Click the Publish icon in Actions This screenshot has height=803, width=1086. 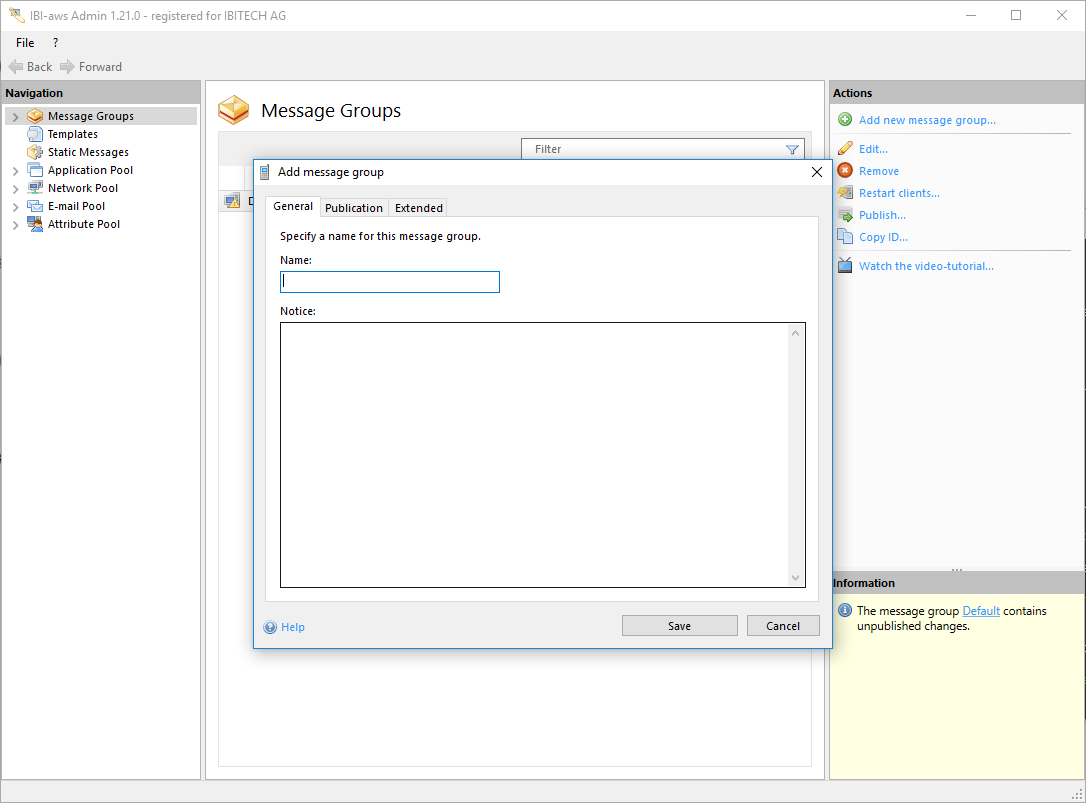tap(845, 215)
